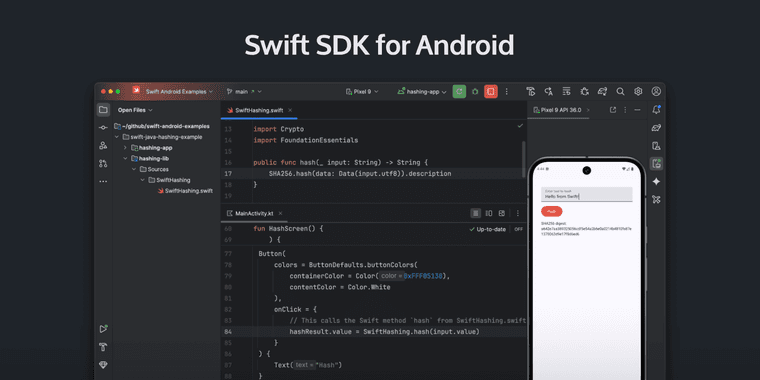Open the Gradle tool window in the right sidebar
Screen dimensions: 760x380
656,128
